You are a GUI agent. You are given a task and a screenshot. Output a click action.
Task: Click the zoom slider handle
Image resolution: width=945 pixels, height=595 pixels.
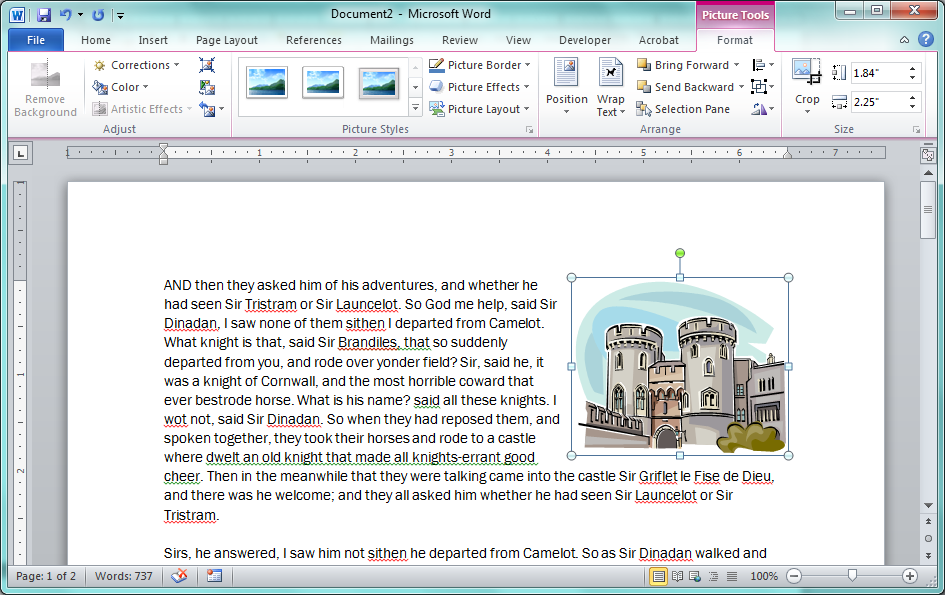pos(852,576)
